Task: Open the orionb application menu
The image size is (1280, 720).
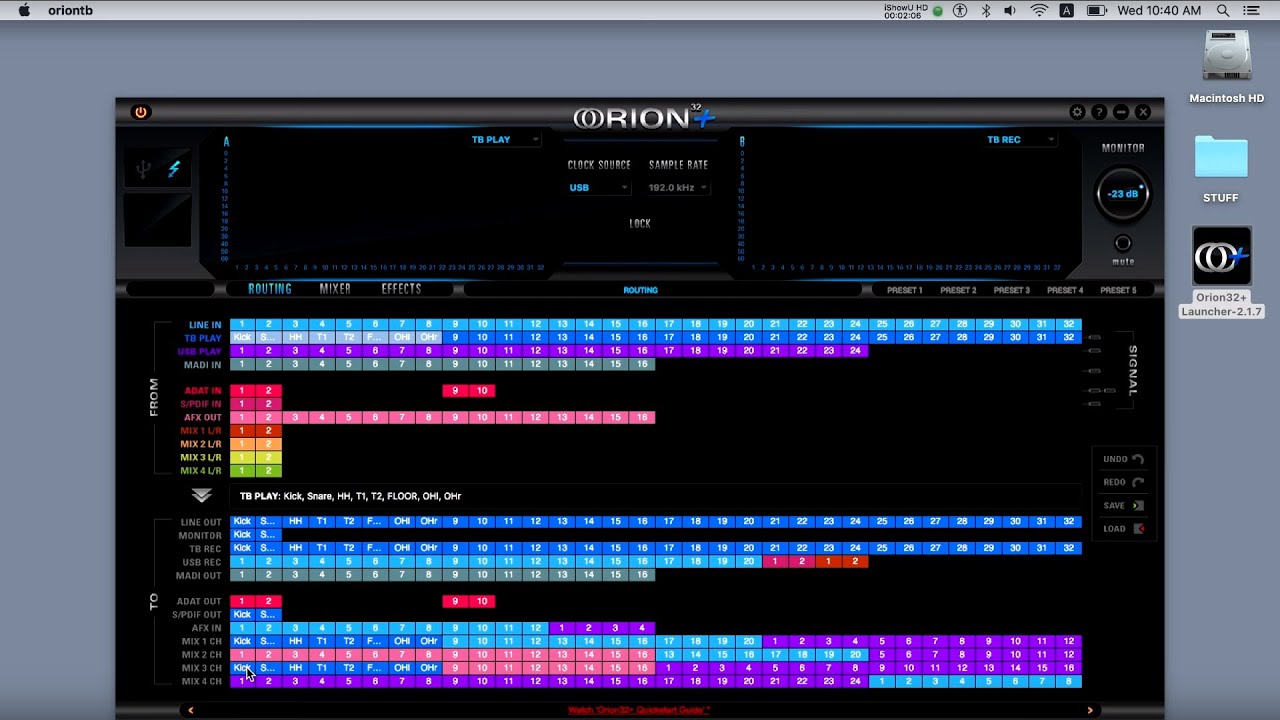Action: click(x=70, y=10)
